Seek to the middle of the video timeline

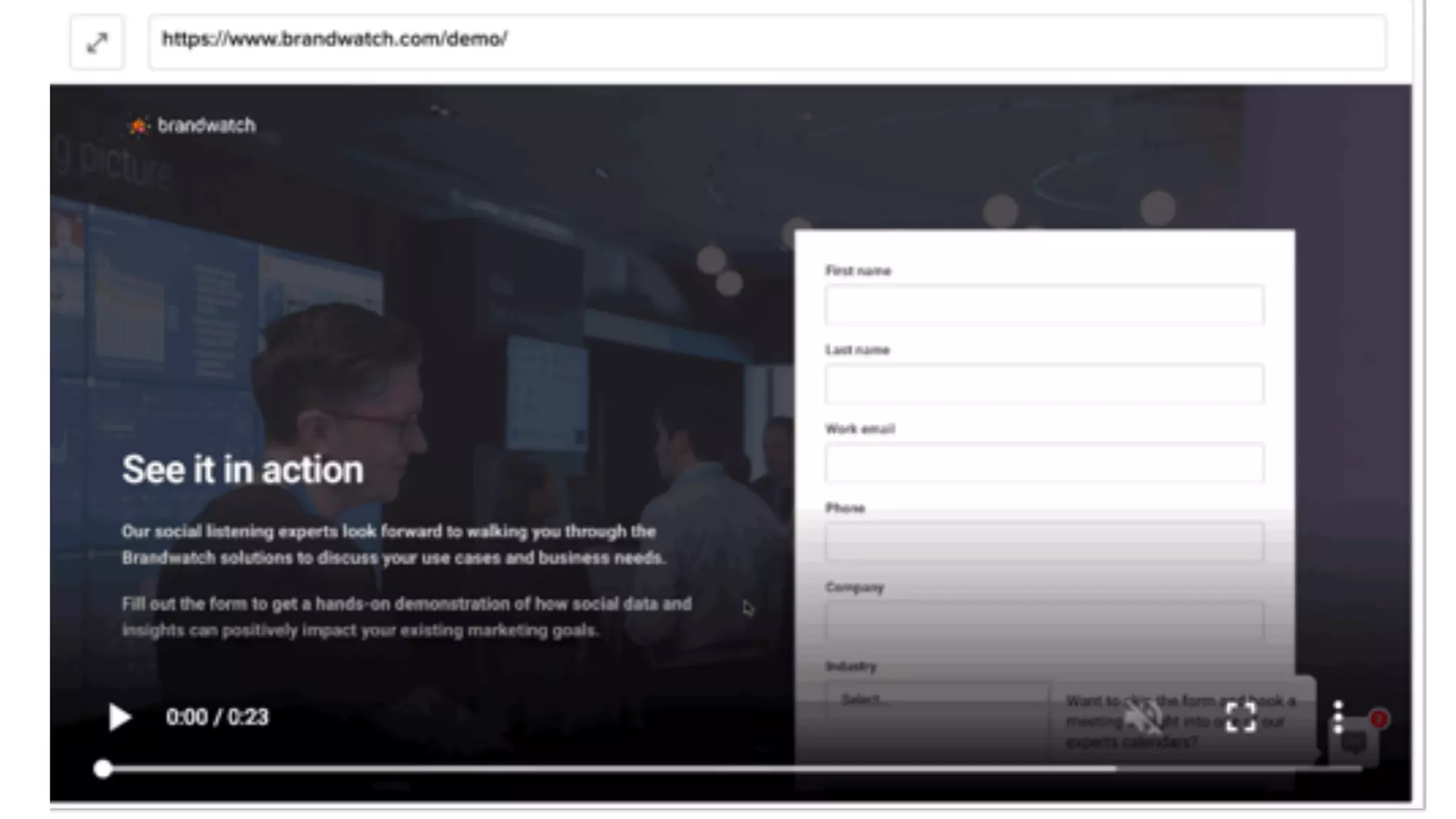pyautogui.click(x=732, y=769)
